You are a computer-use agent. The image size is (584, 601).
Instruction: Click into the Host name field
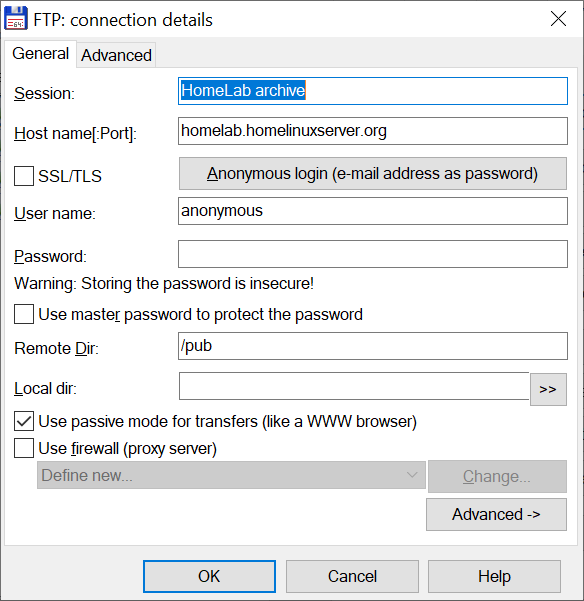tap(372, 131)
